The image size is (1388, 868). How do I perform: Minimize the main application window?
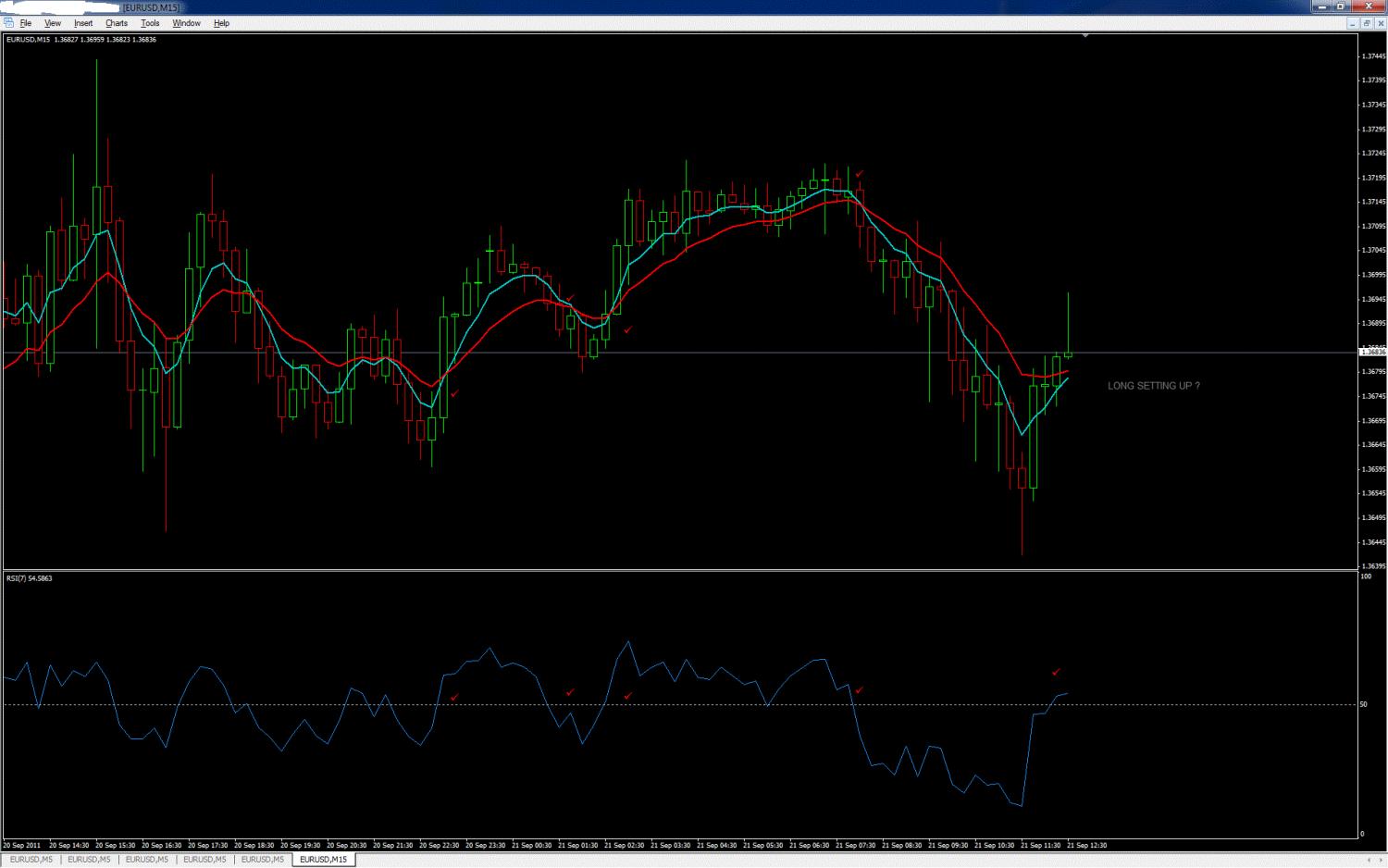click(x=1323, y=6)
